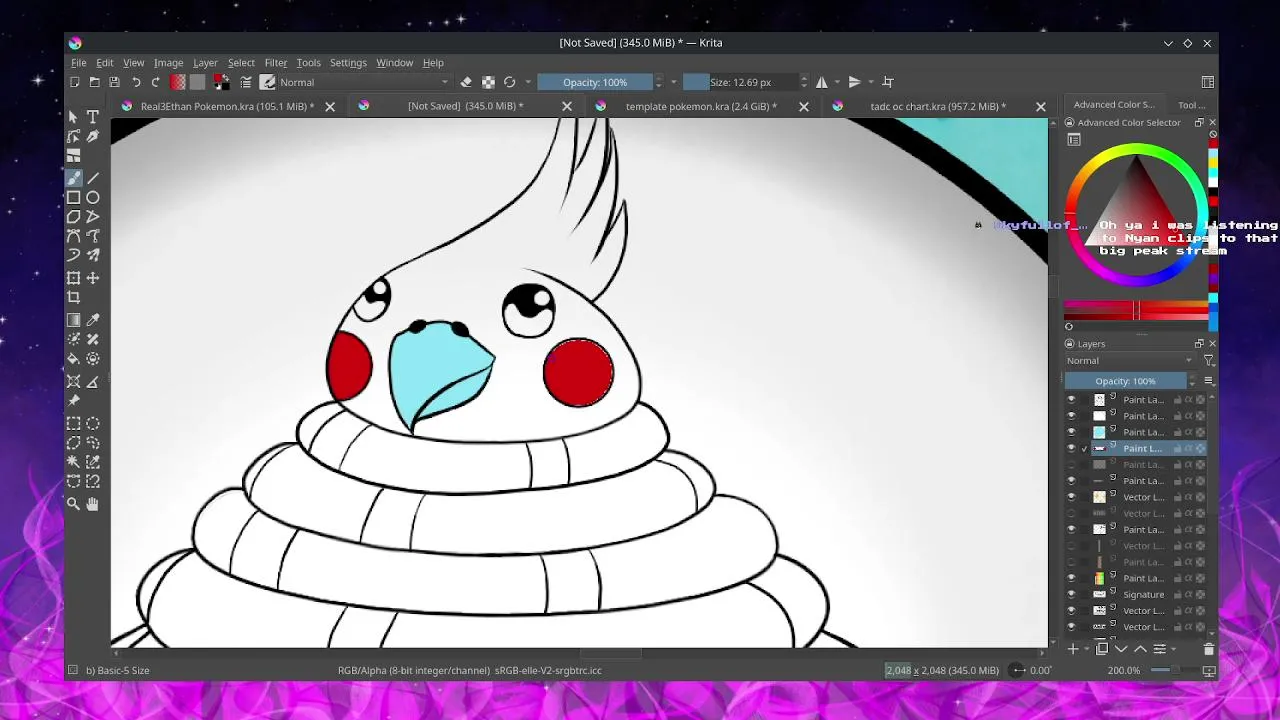This screenshot has height=720, width=1280.
Task: Create a new document from toolbar
Action: tap(75, 82)
